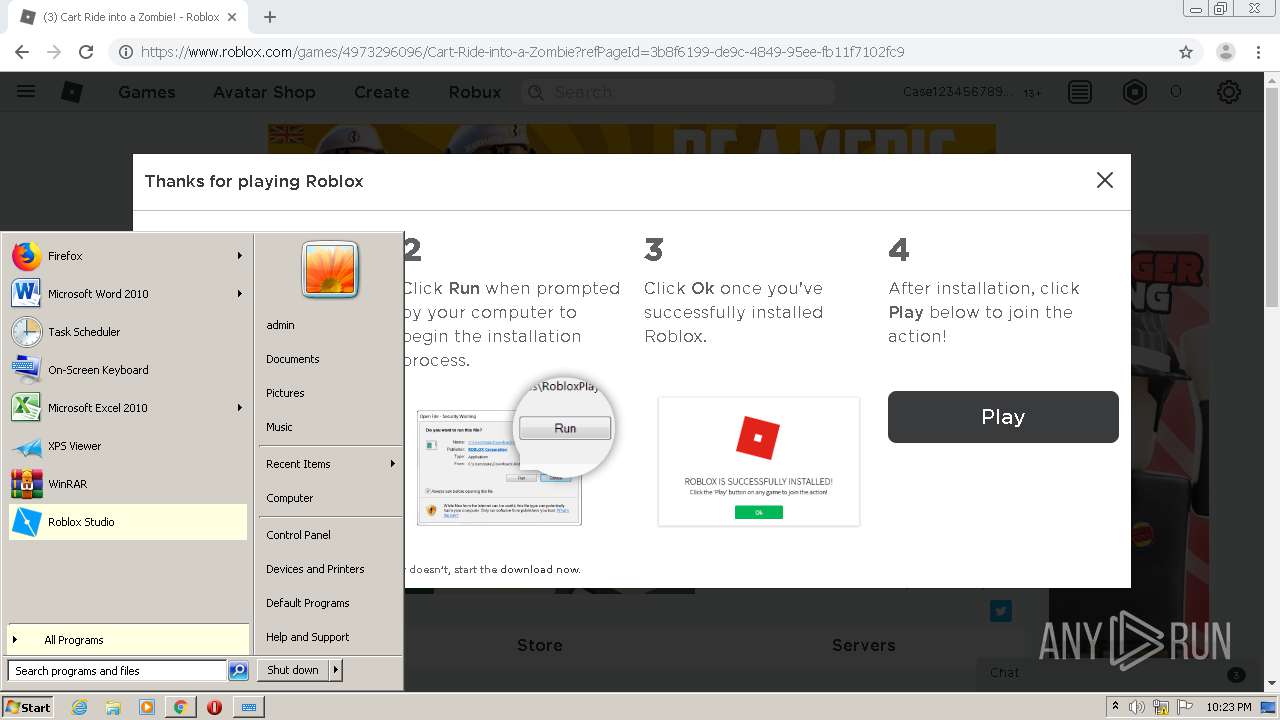Open Documents from the Start menu
Viewport: 1280px width, 720px height.
click(x=330, y=359)
